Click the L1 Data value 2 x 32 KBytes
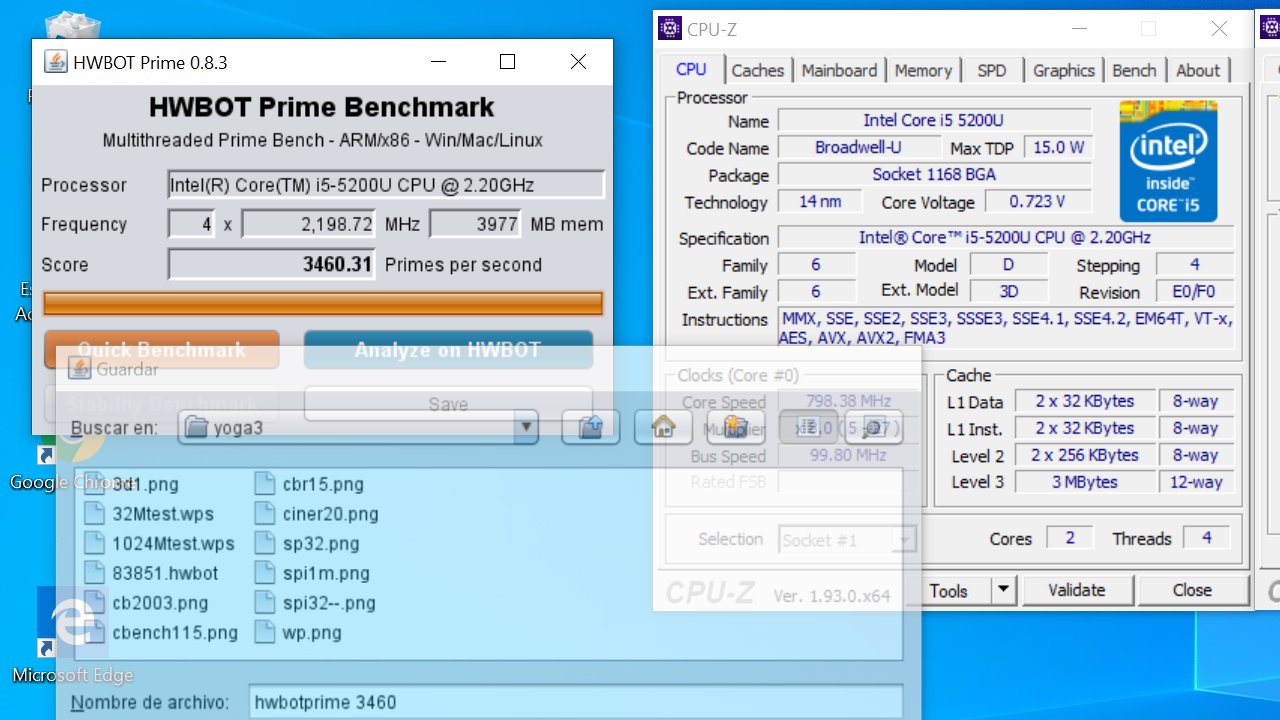Screen dimensions: 1280x720 pos(1085,401)
